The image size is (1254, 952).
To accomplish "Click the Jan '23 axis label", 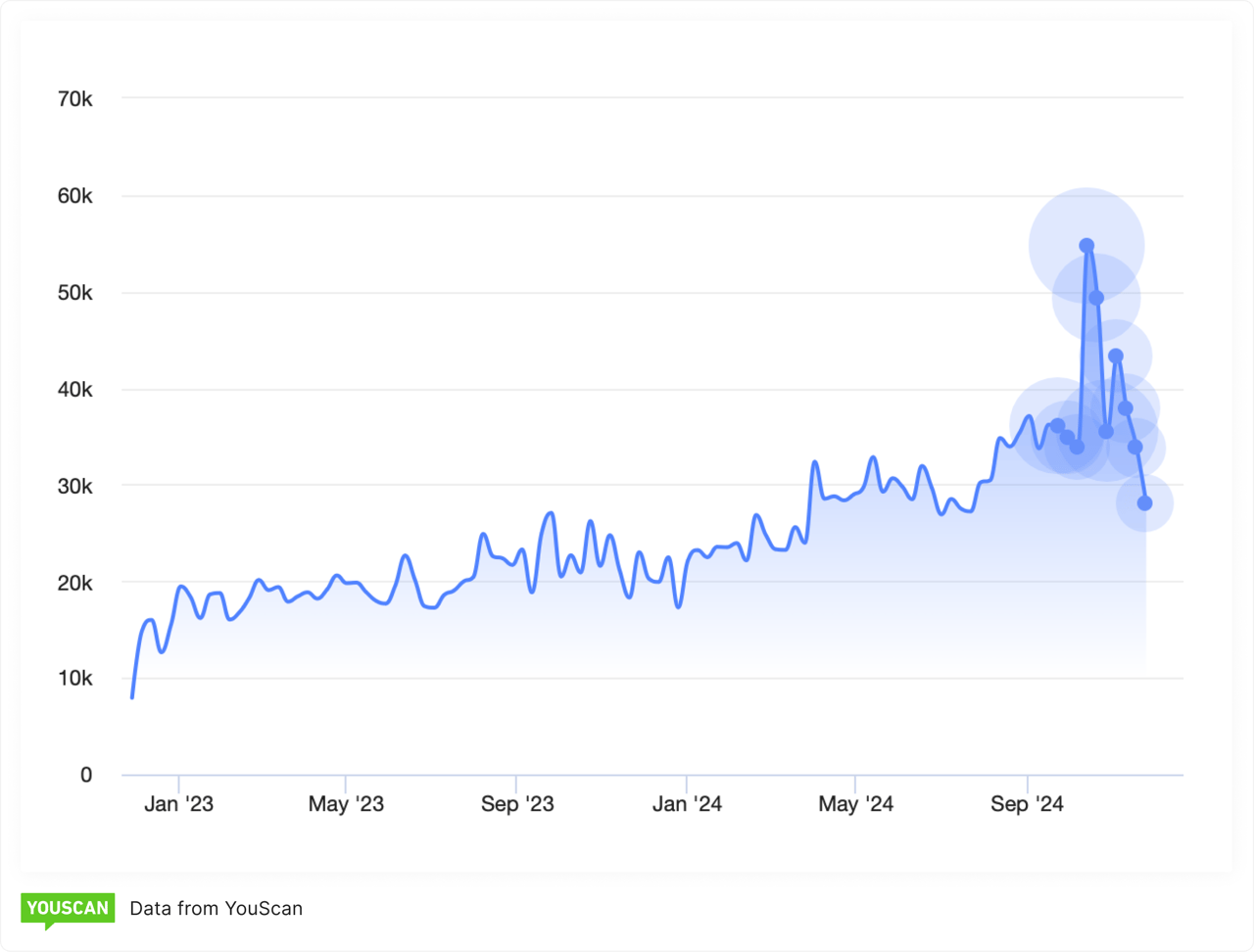I will [179, 803].
